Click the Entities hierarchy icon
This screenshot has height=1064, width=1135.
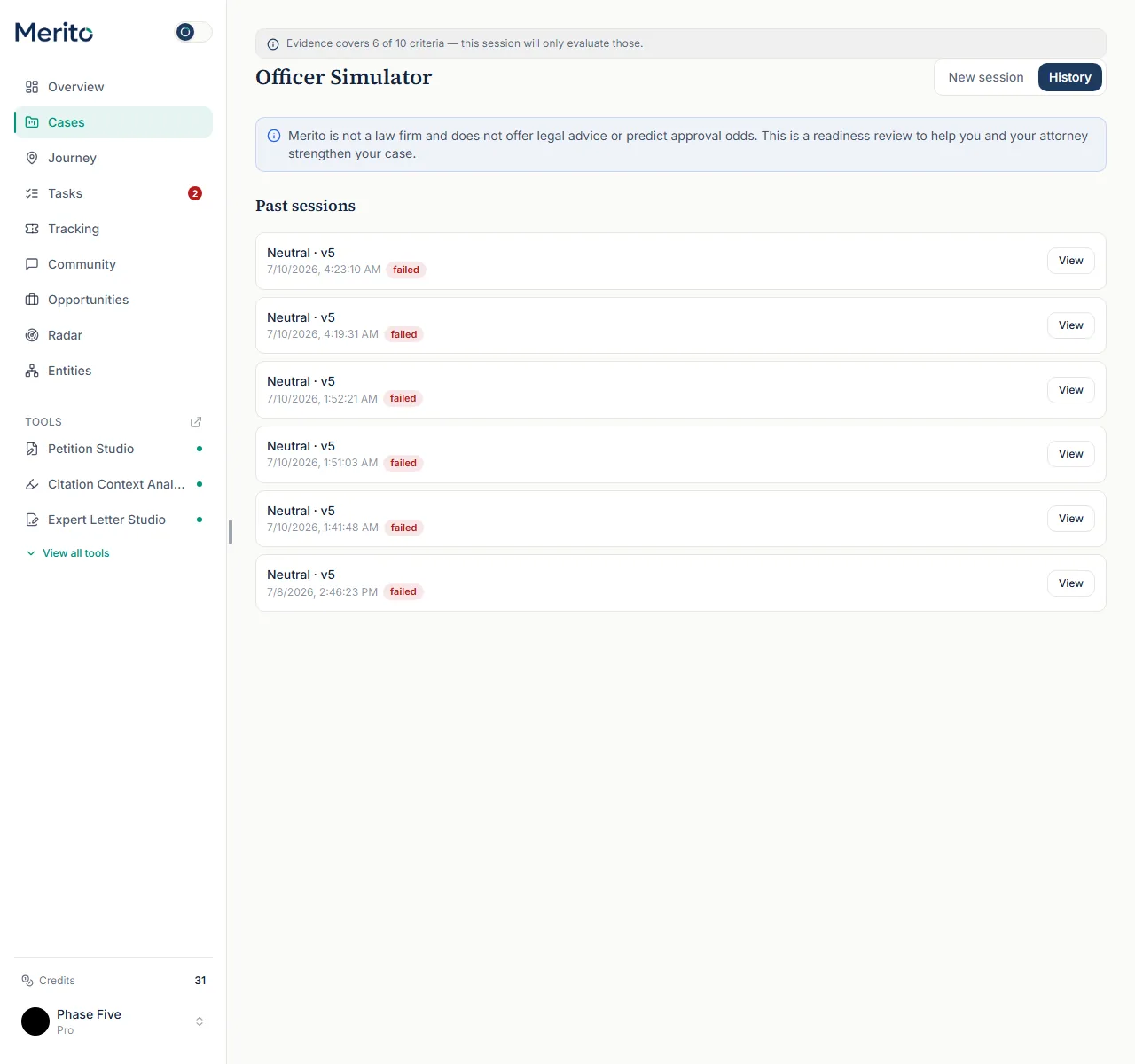[x=32, y=371]
